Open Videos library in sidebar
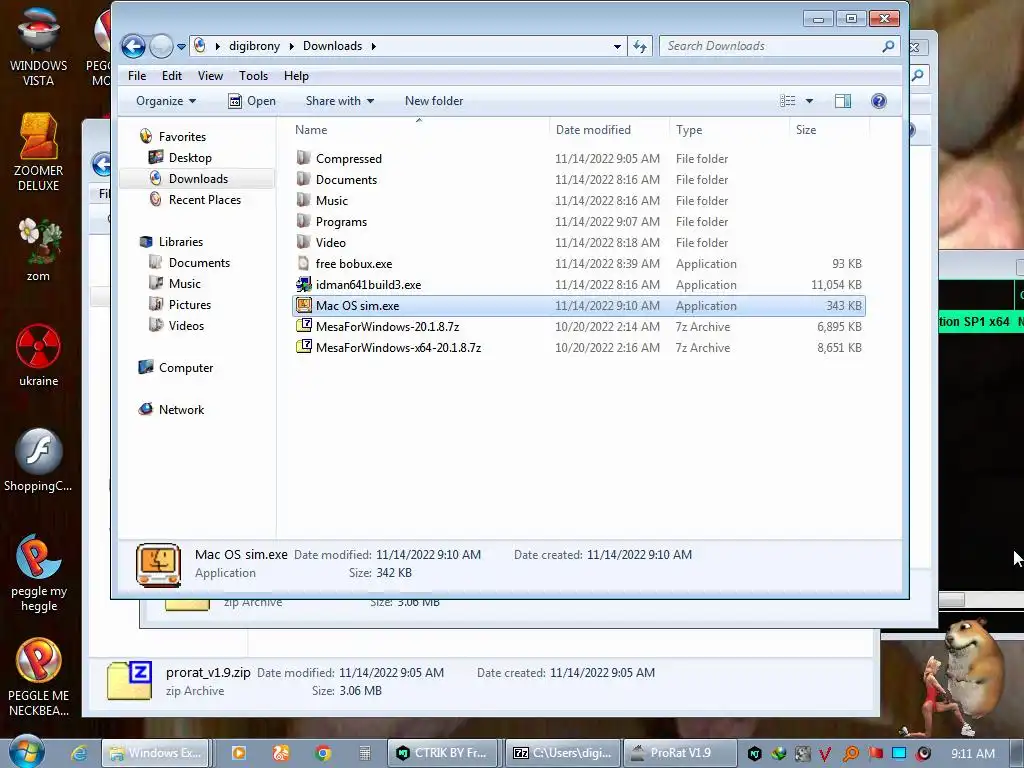The width and height of the screenshot is (1024, 768). coord(186,325)
